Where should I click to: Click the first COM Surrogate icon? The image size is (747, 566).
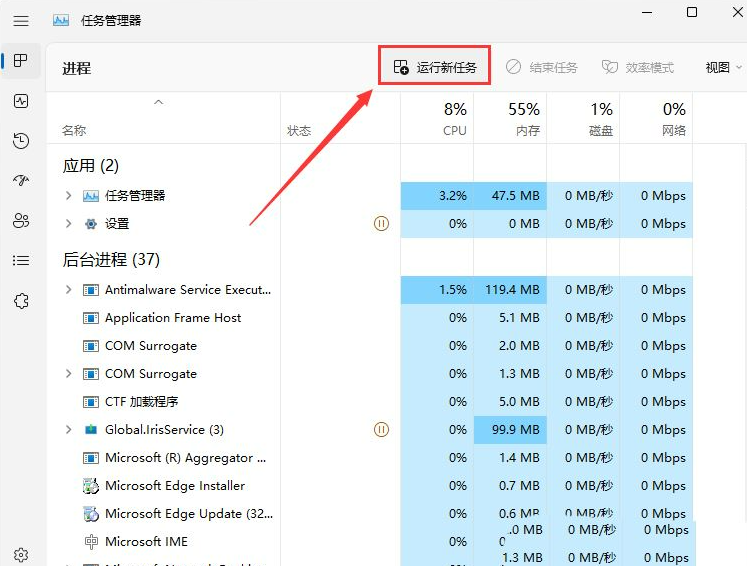click(x=91, y=345)
